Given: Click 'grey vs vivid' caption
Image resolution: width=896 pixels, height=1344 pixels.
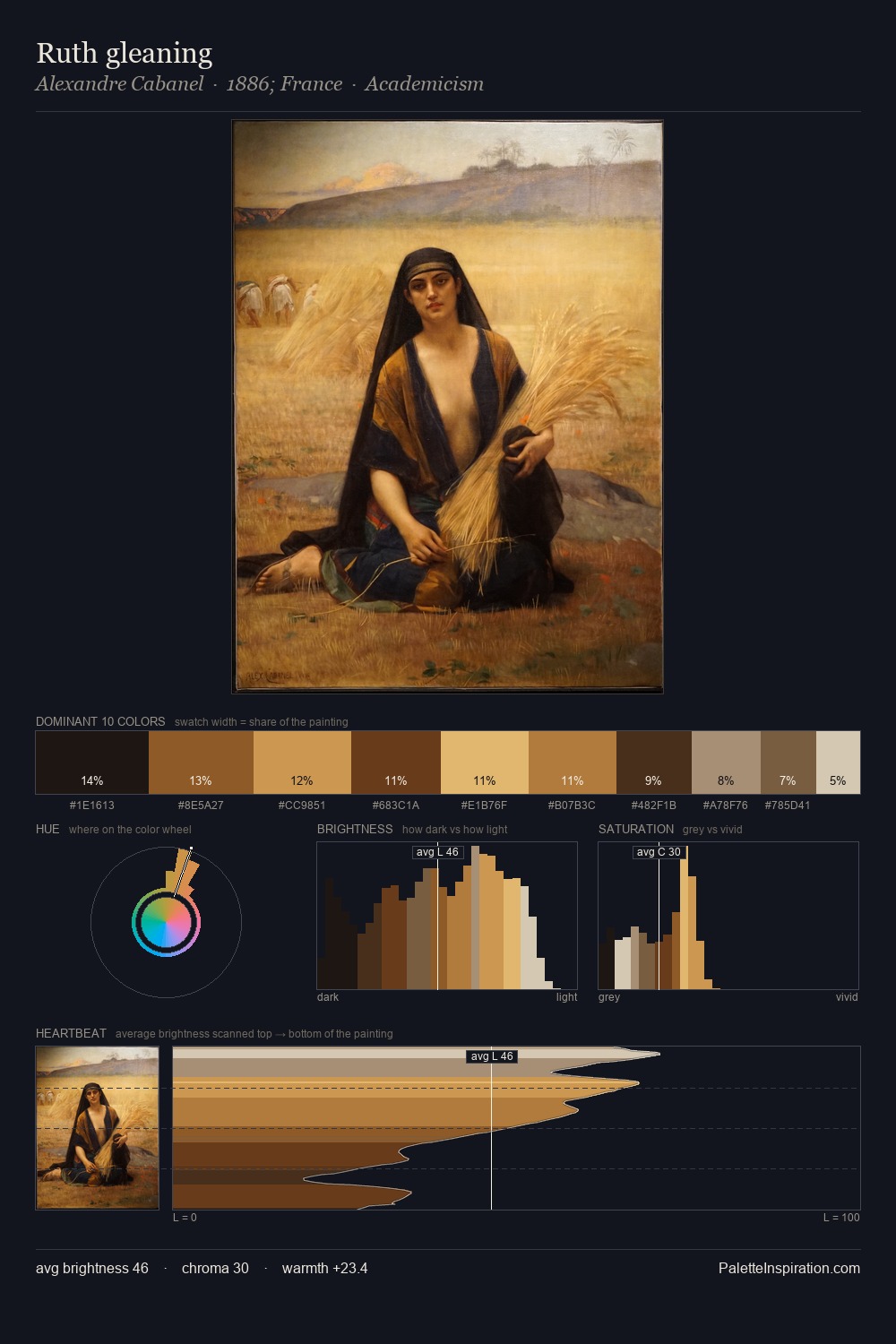Looking at the screenshot, I should (x=712, y=830).
